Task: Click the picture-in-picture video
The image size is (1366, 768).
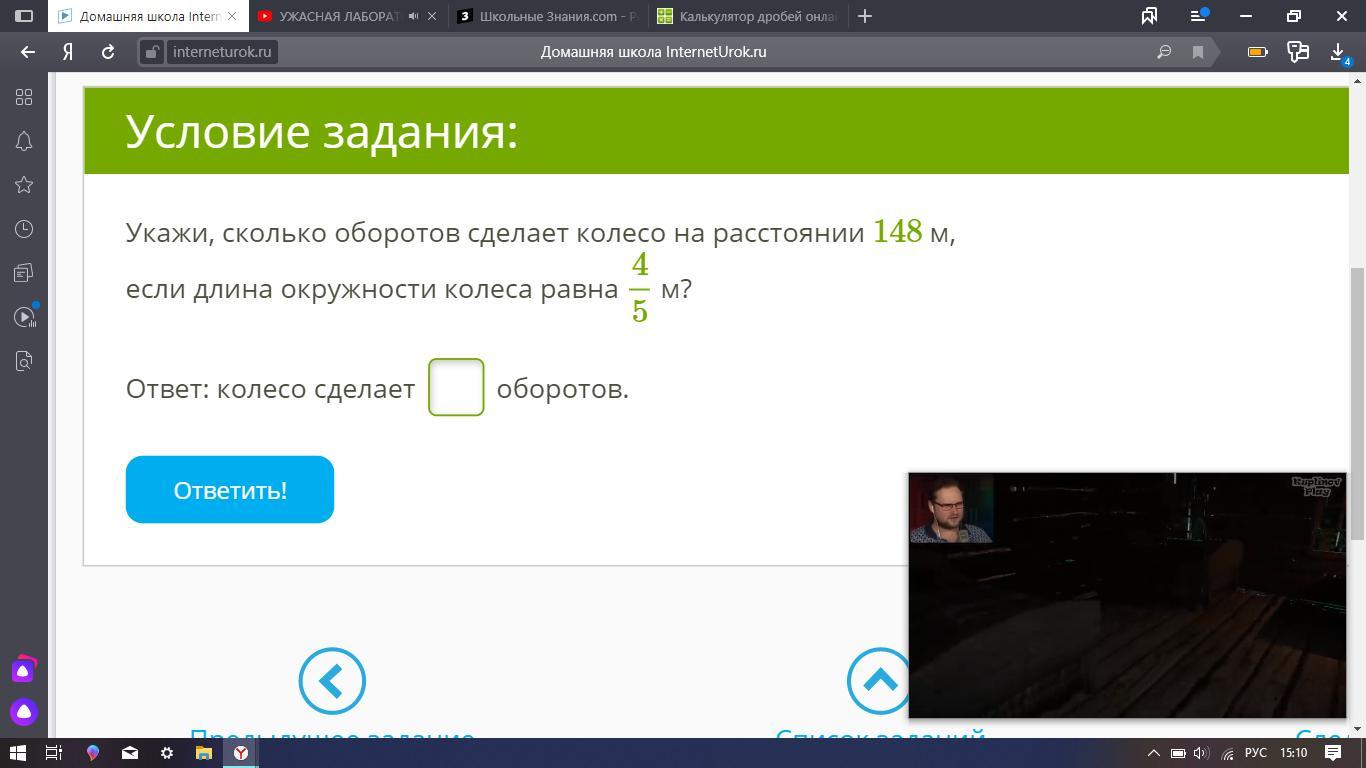Action: 1127,595
